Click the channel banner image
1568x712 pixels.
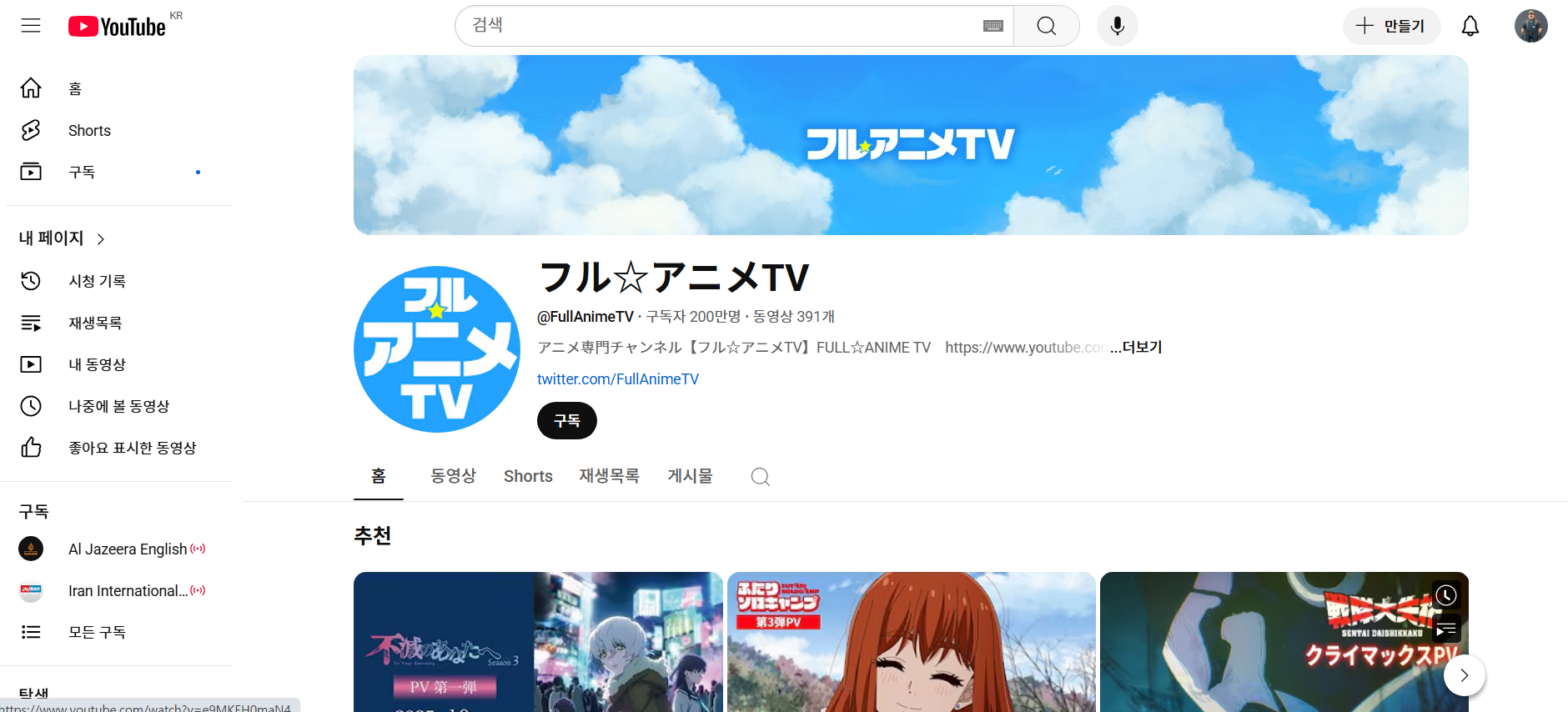[911, 145]
